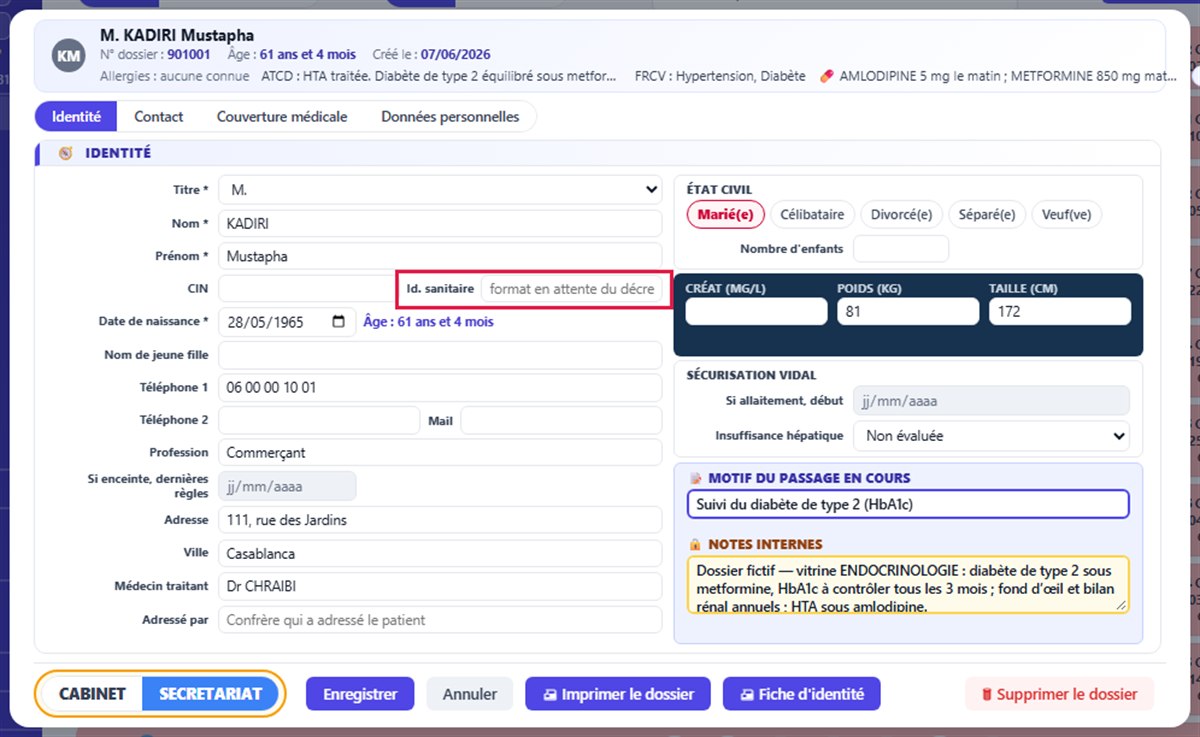Open the Données personnelles tab
The image size is (1200, 737).
click(x=450, y=117)
